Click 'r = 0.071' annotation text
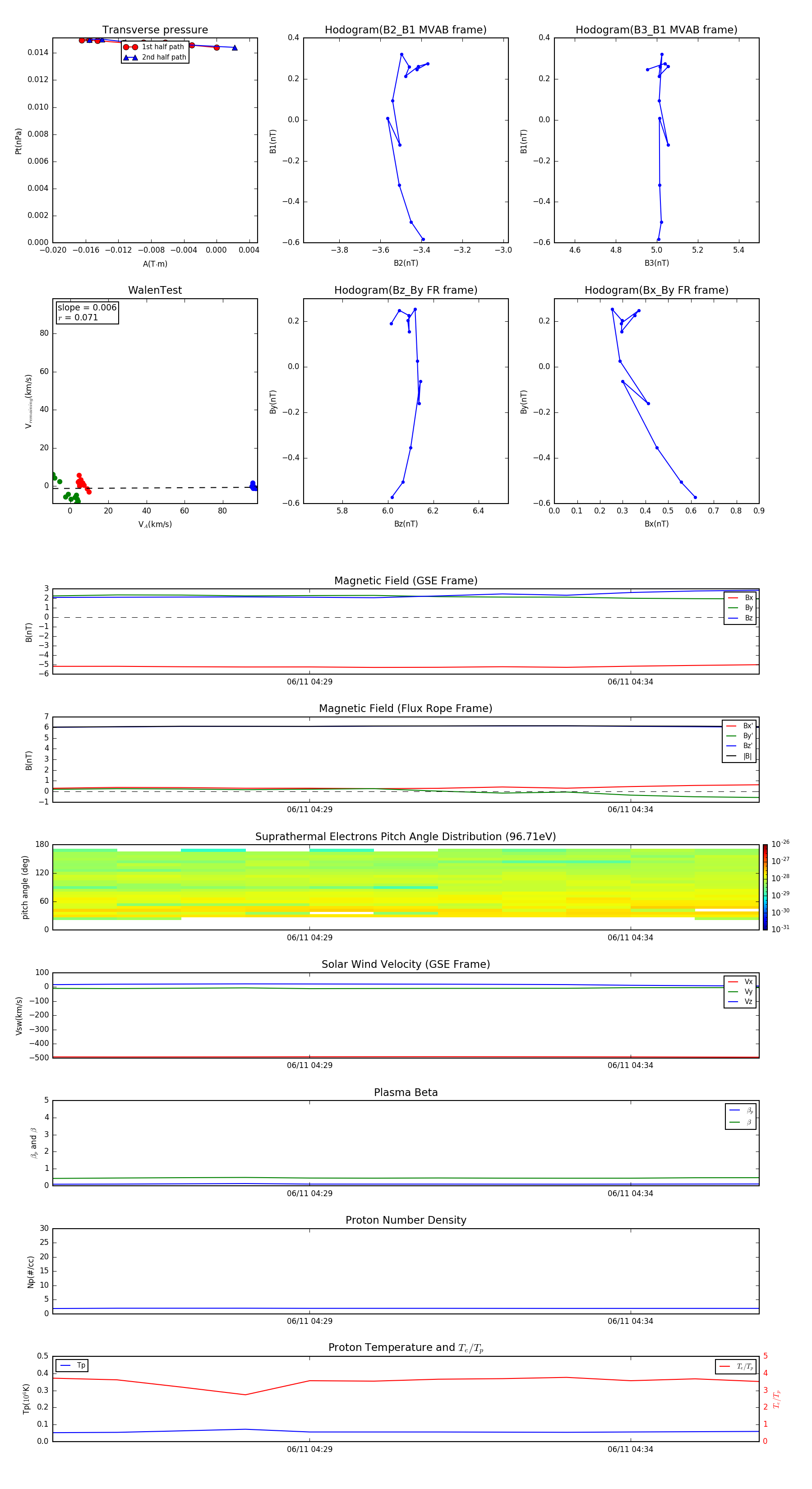 click(78, 317)
